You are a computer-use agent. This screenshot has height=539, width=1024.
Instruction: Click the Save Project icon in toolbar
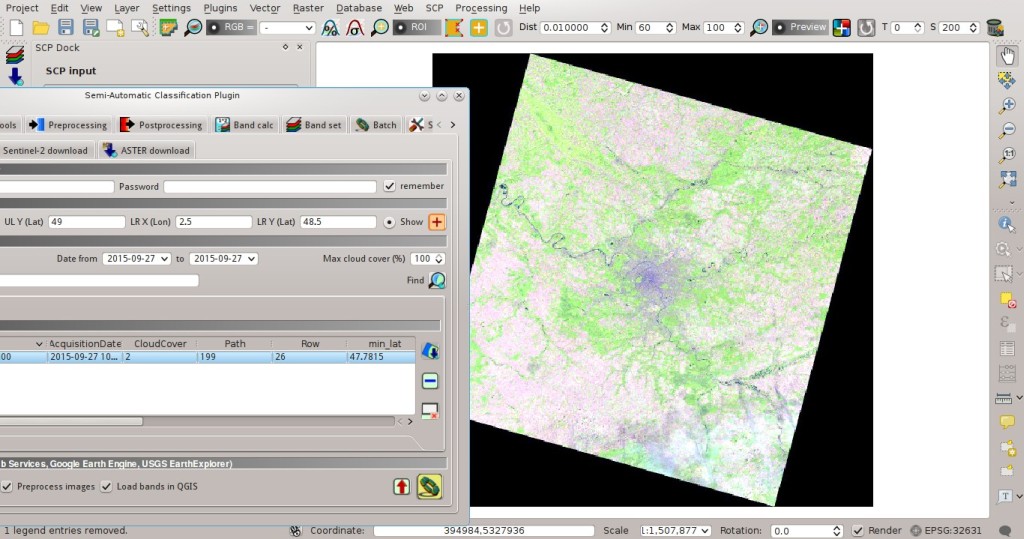pyautogui.click(x=66, y=27)
